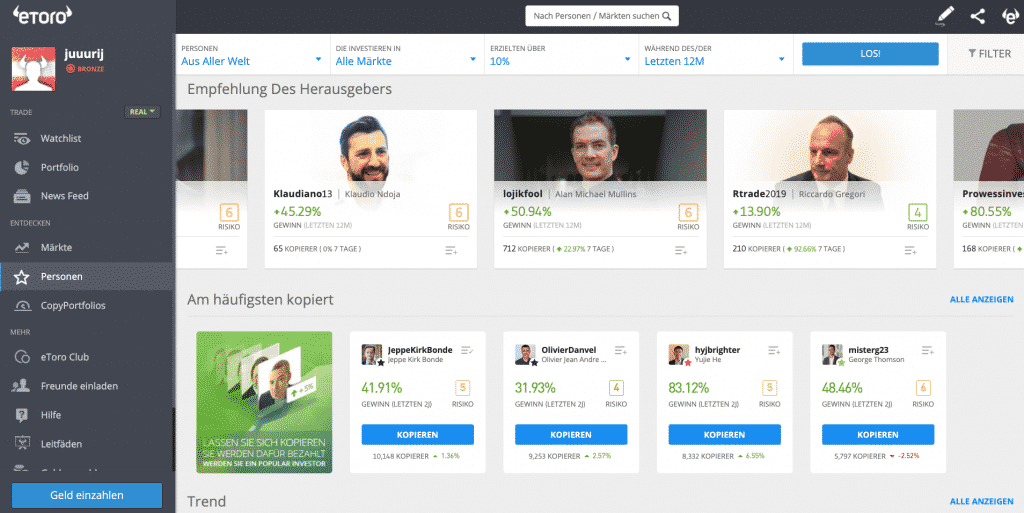
Task: Click the CopyPortfolios icon
Action: click(x=22, y=305)
